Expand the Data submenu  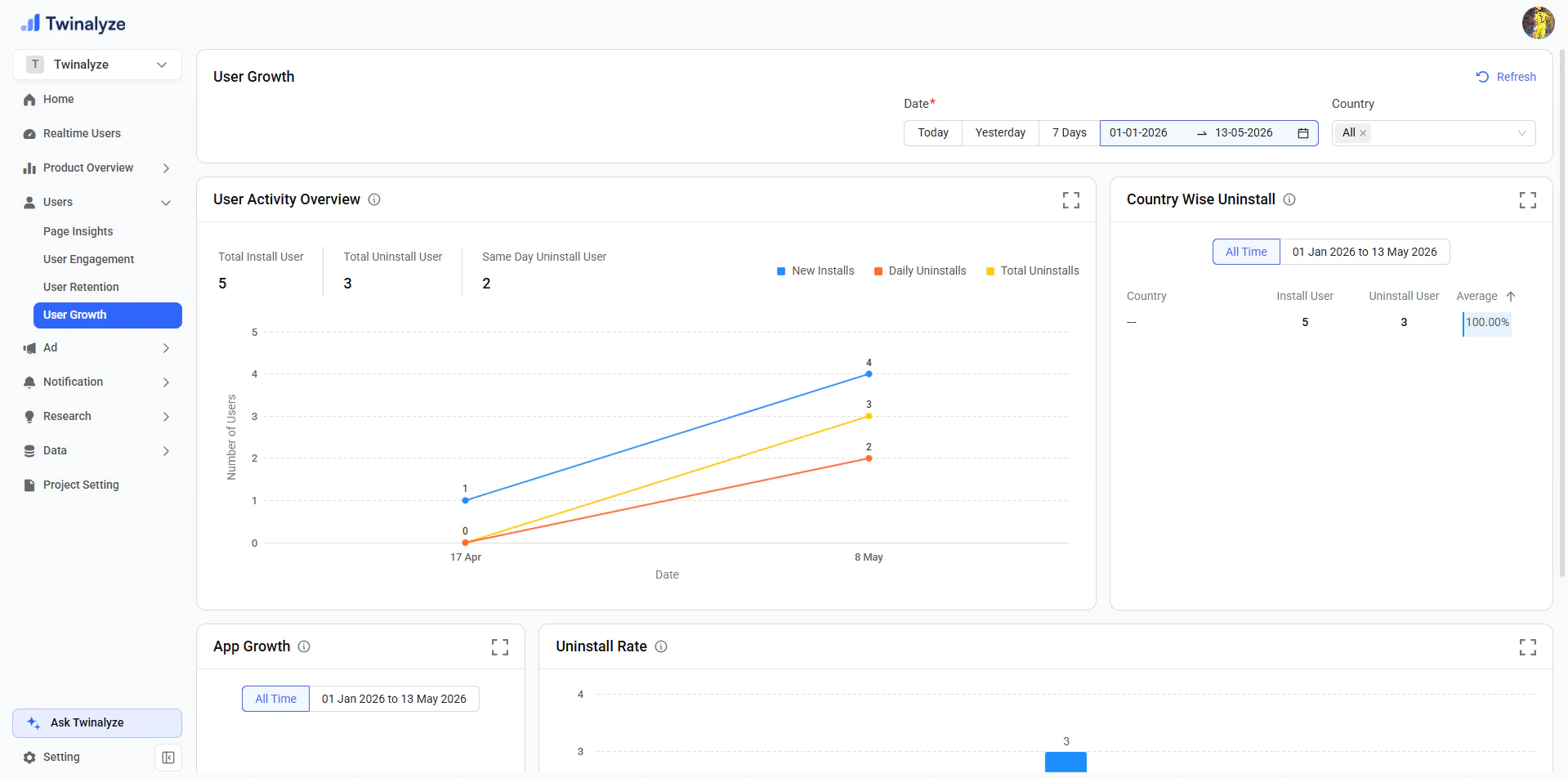[x=166, y=451]
